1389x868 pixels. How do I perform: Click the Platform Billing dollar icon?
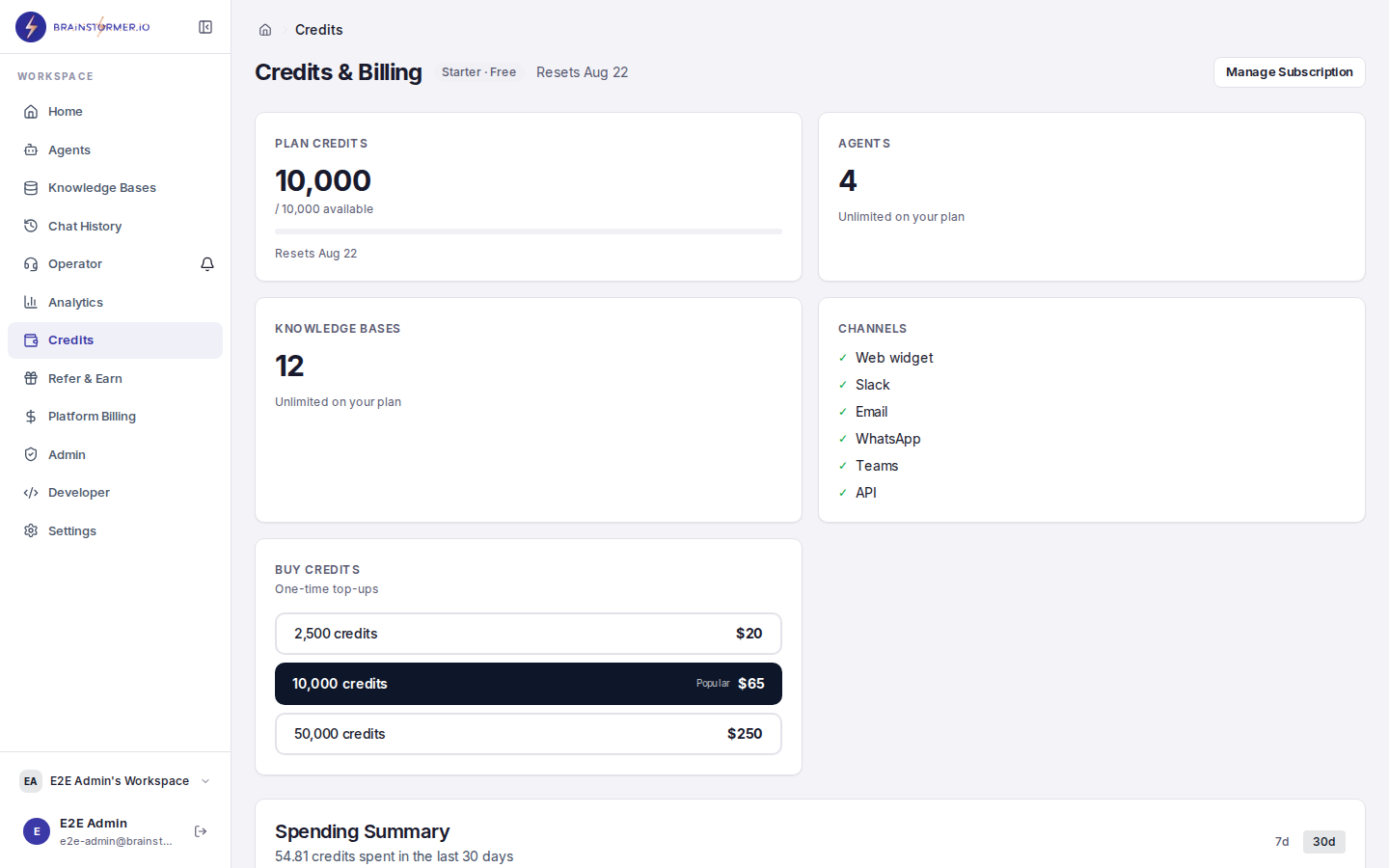pyautogui.click(x=31, y=417)
